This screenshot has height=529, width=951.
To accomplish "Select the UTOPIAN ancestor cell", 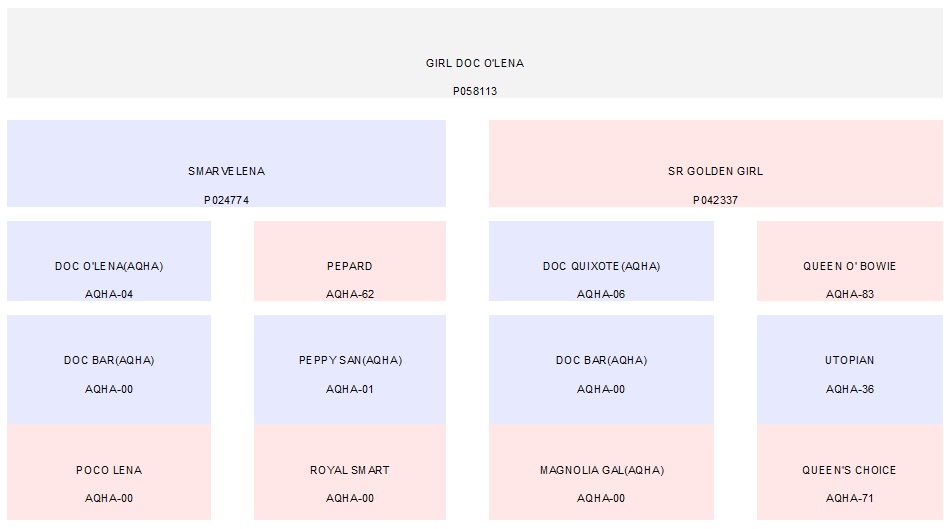I will pos(849,360).
